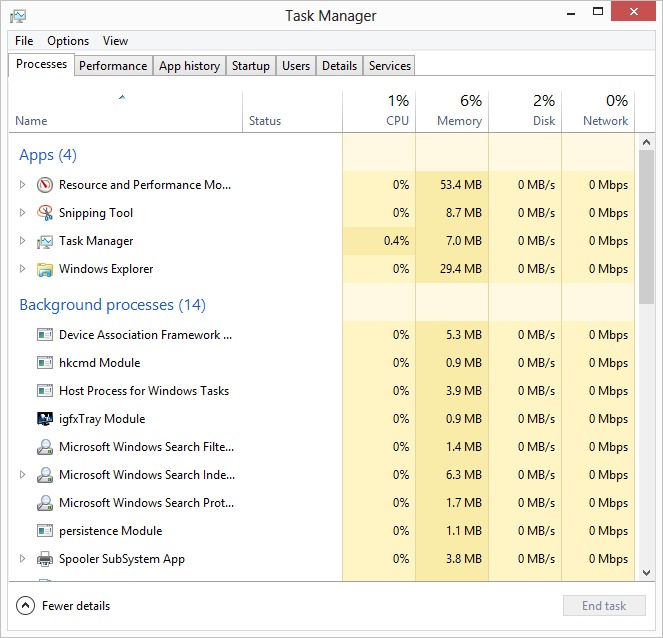Click the Snipping Tool scissors icon
The width and height of the screenshot is (663, 638).
pos(44,213)
